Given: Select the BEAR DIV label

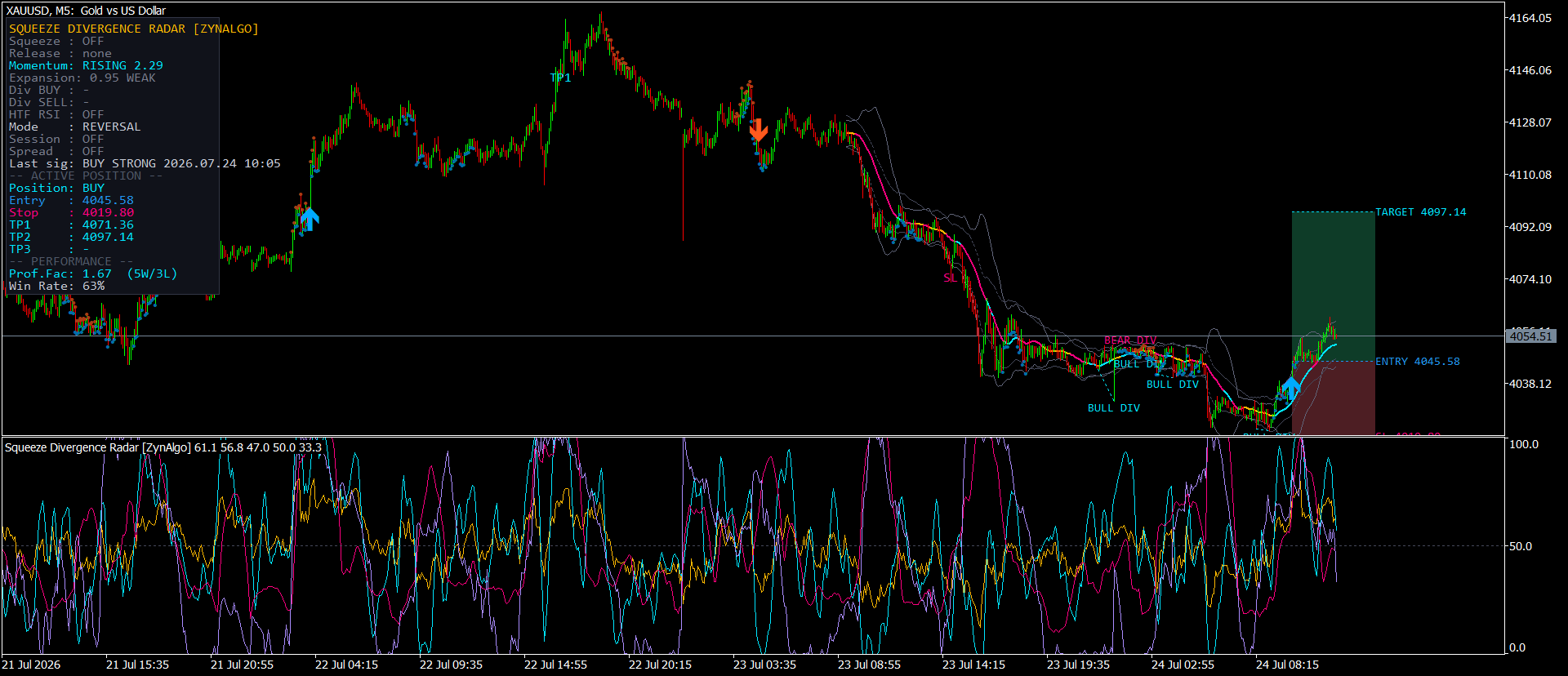Looking at the screenshot, I should [1130, 340].
